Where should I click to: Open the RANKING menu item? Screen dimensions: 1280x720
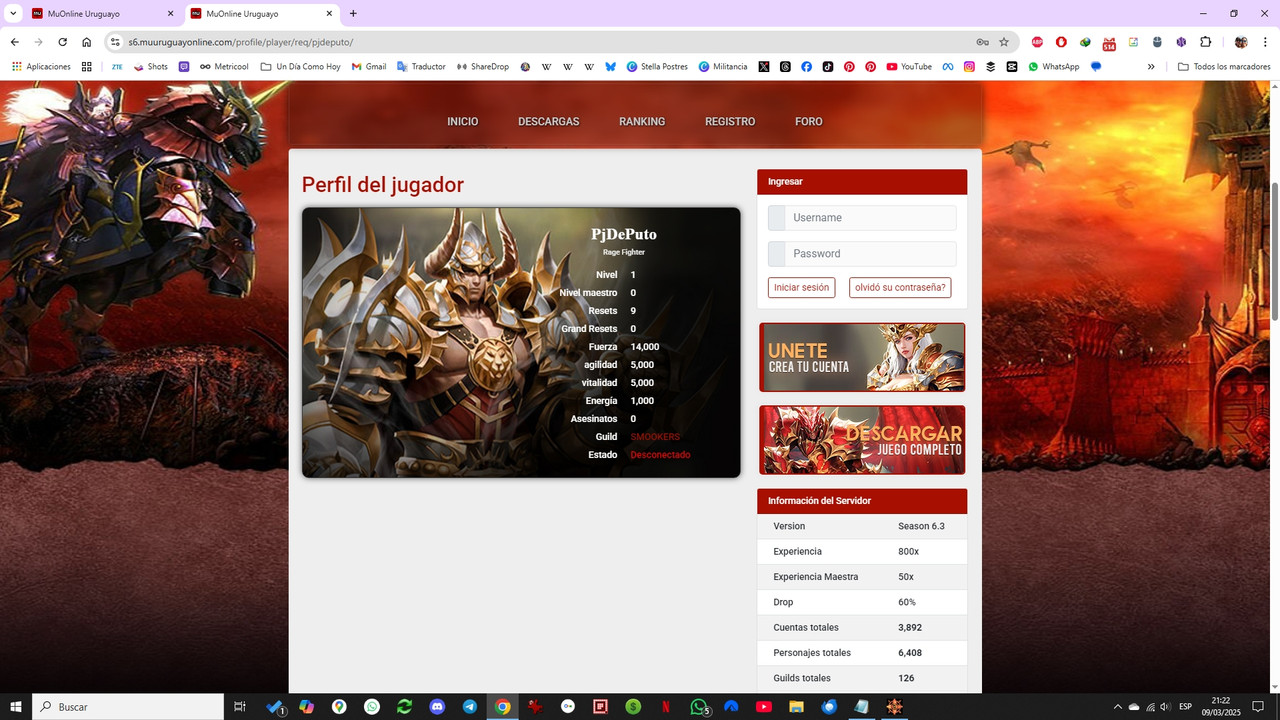click(642, 122)
